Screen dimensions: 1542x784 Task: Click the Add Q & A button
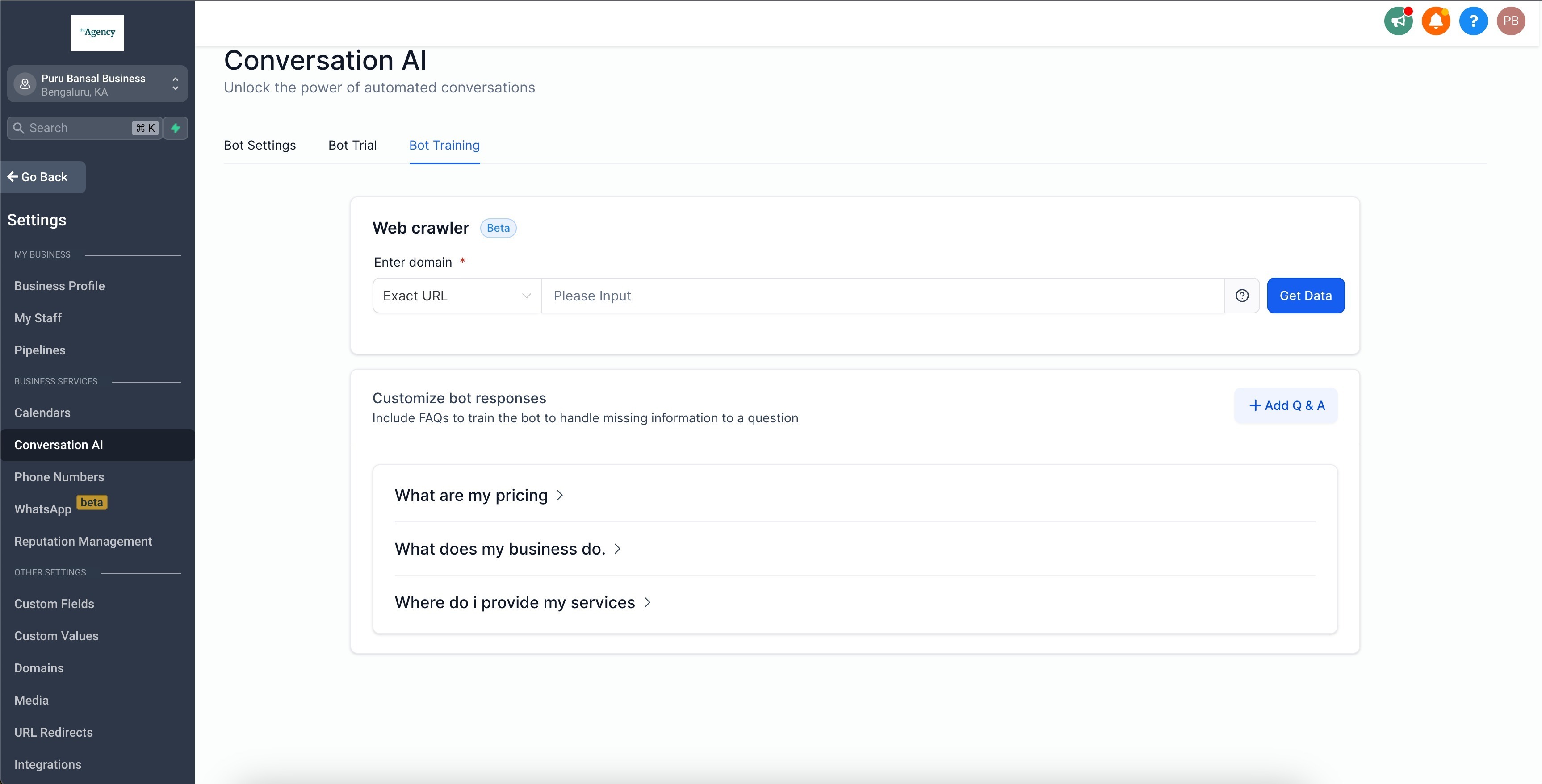click(1286, 406)
